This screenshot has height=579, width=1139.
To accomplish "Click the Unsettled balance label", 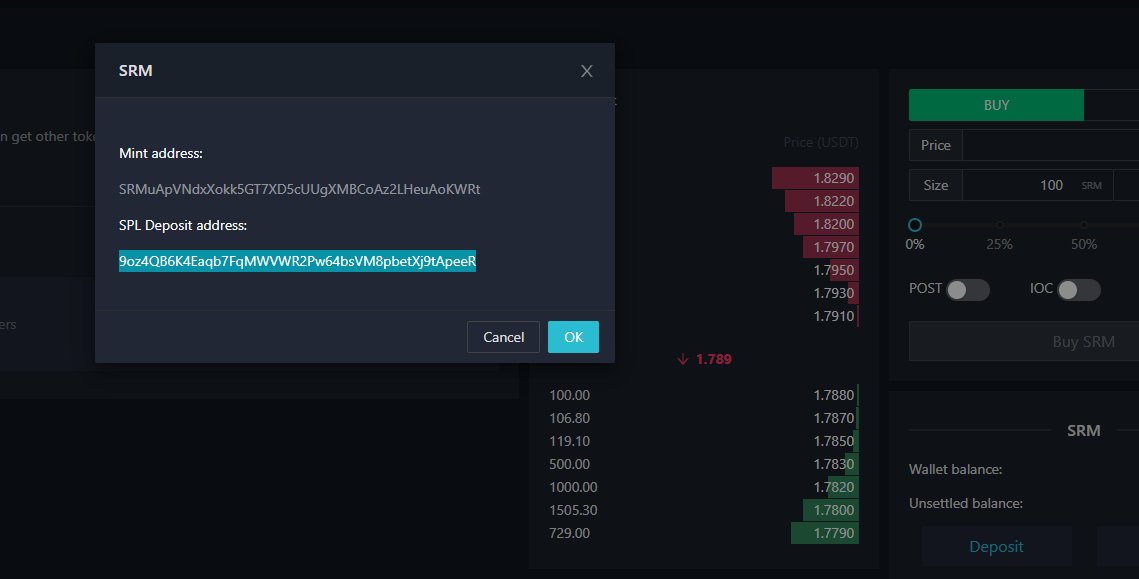I will tap(965, 503).
